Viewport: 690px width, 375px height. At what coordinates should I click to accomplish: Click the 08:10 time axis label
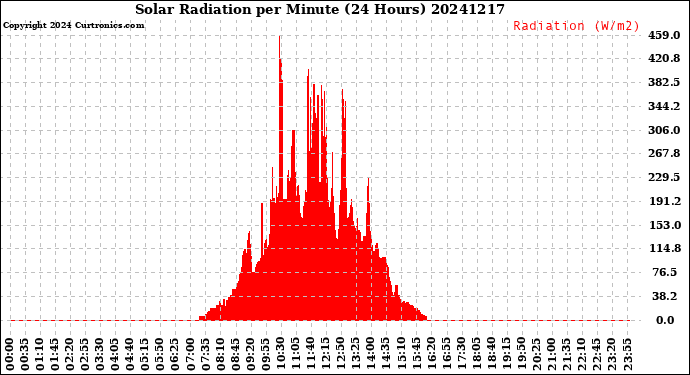[x=220, y=355]
